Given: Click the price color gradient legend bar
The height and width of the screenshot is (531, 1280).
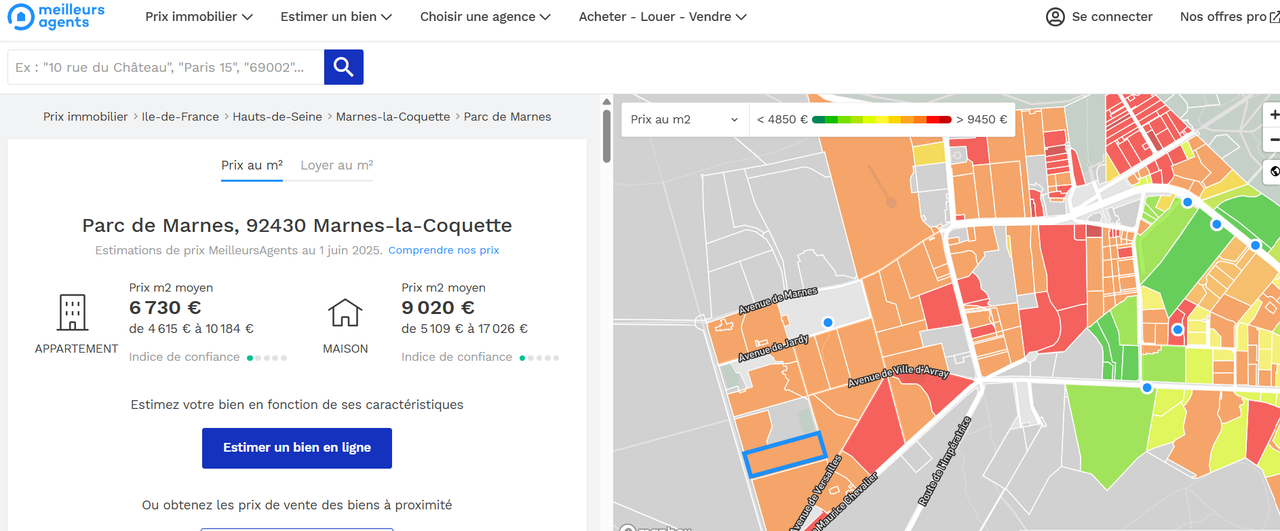Looking at the screenshot, I should click(x=881, y=119).
